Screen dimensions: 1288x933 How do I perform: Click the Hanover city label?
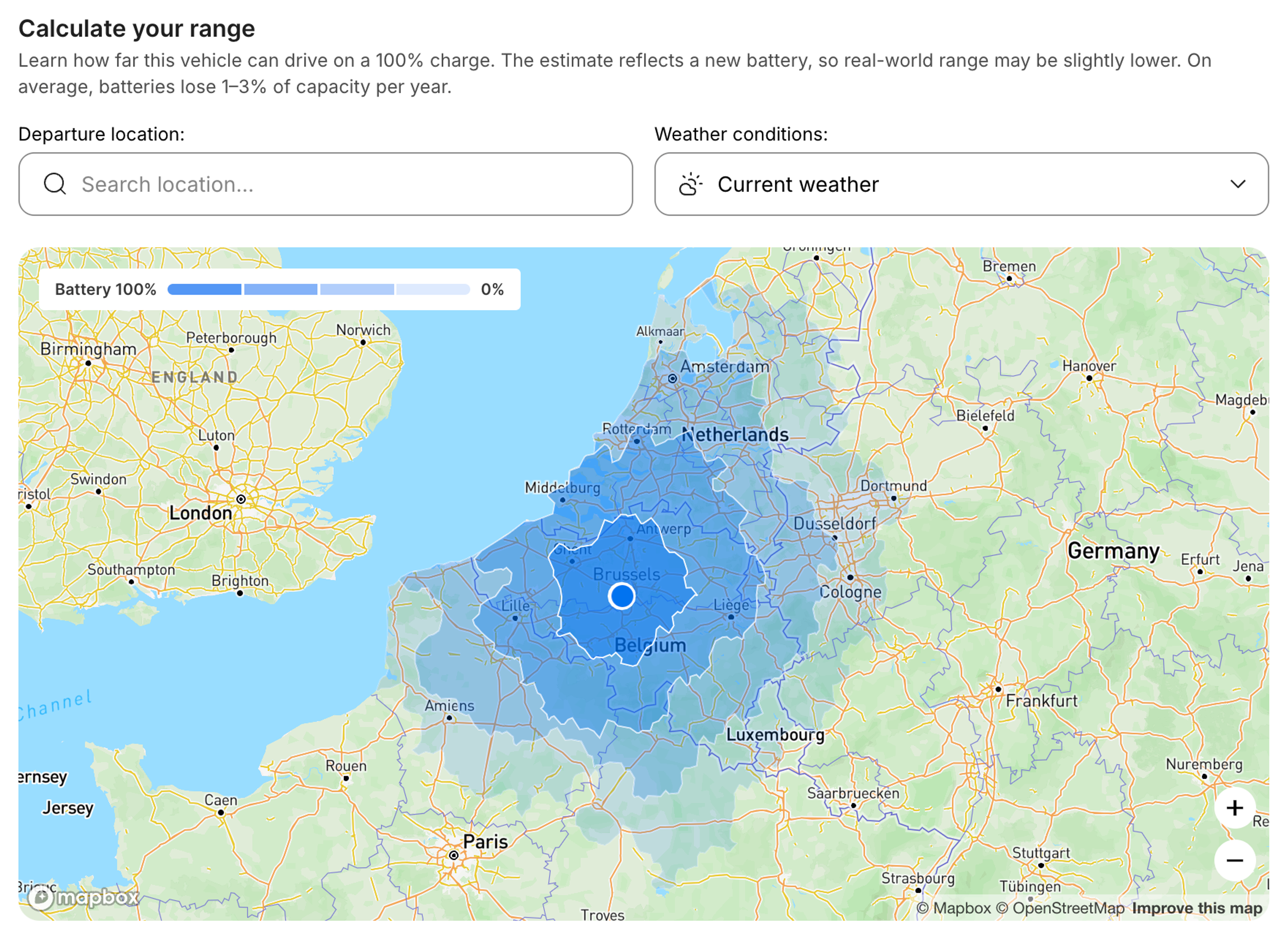(x=1089, y=366)
